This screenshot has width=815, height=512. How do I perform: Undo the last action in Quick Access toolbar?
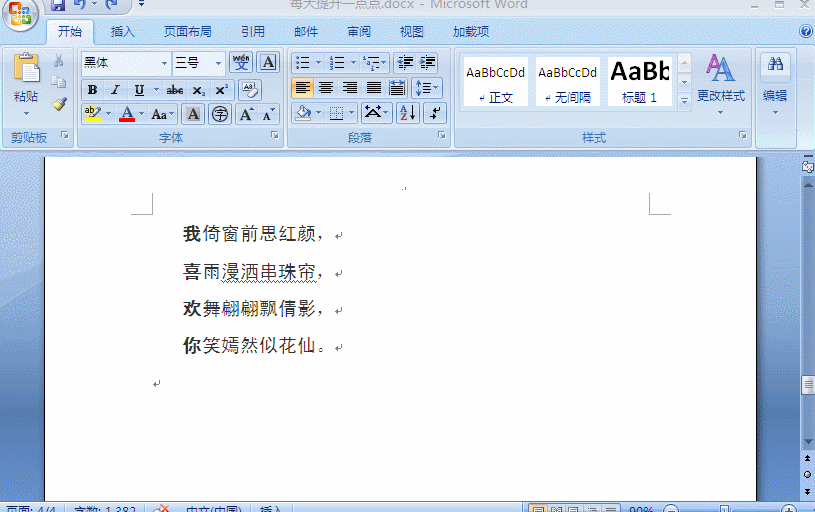(80, 5)
